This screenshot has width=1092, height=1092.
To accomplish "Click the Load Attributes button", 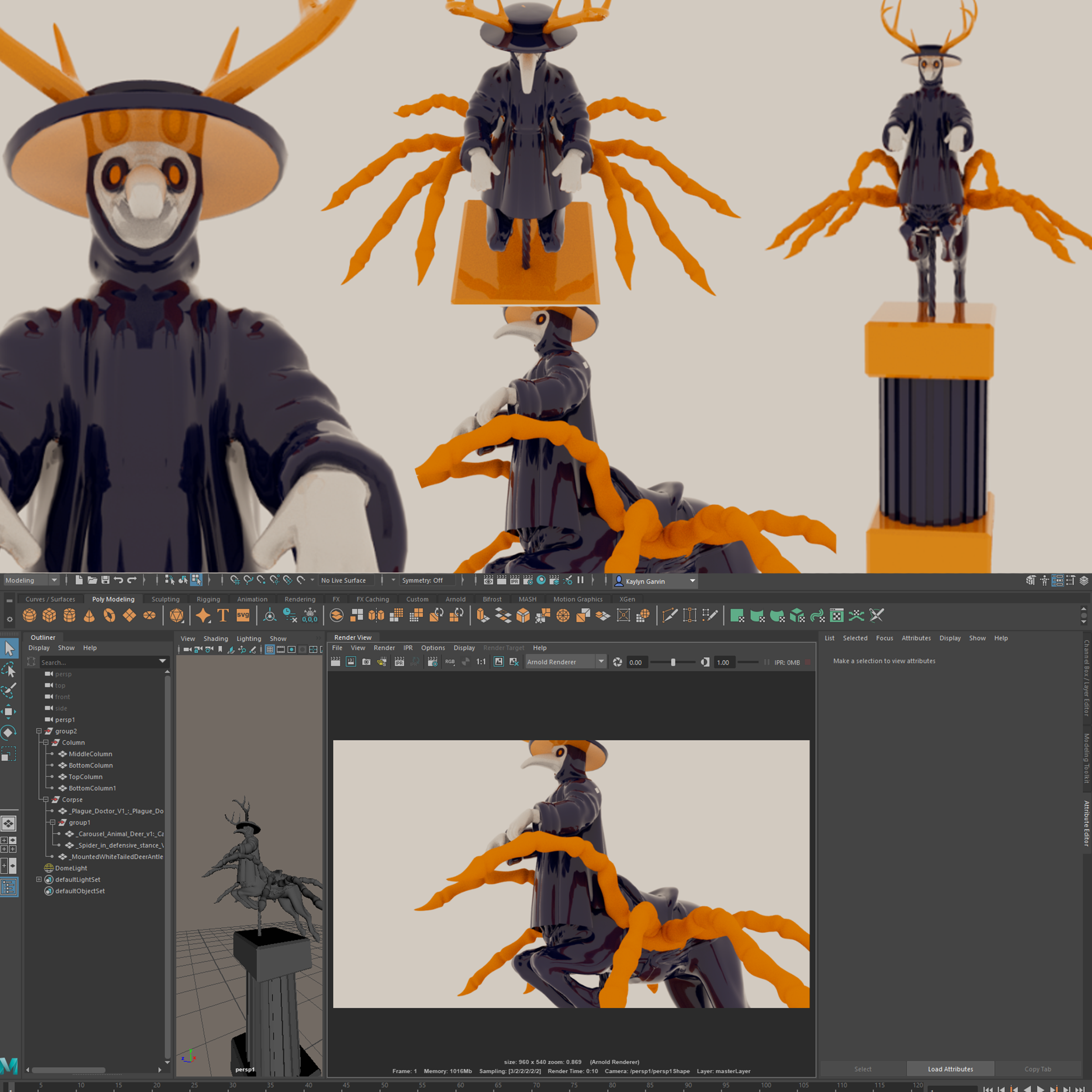I will (x=950, y=1069).
